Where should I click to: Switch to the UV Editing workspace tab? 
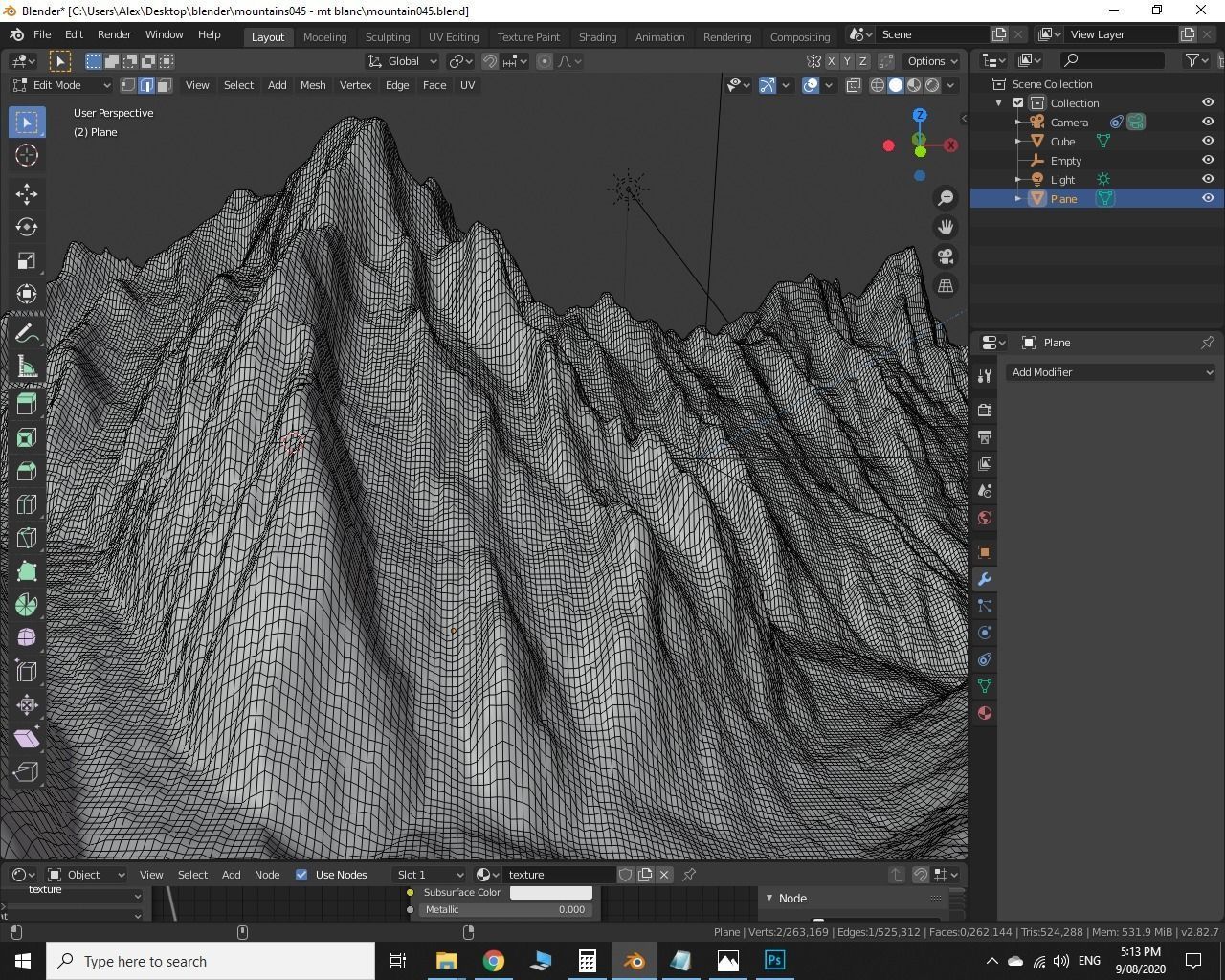pyautogui.click(x=454, y=36)
